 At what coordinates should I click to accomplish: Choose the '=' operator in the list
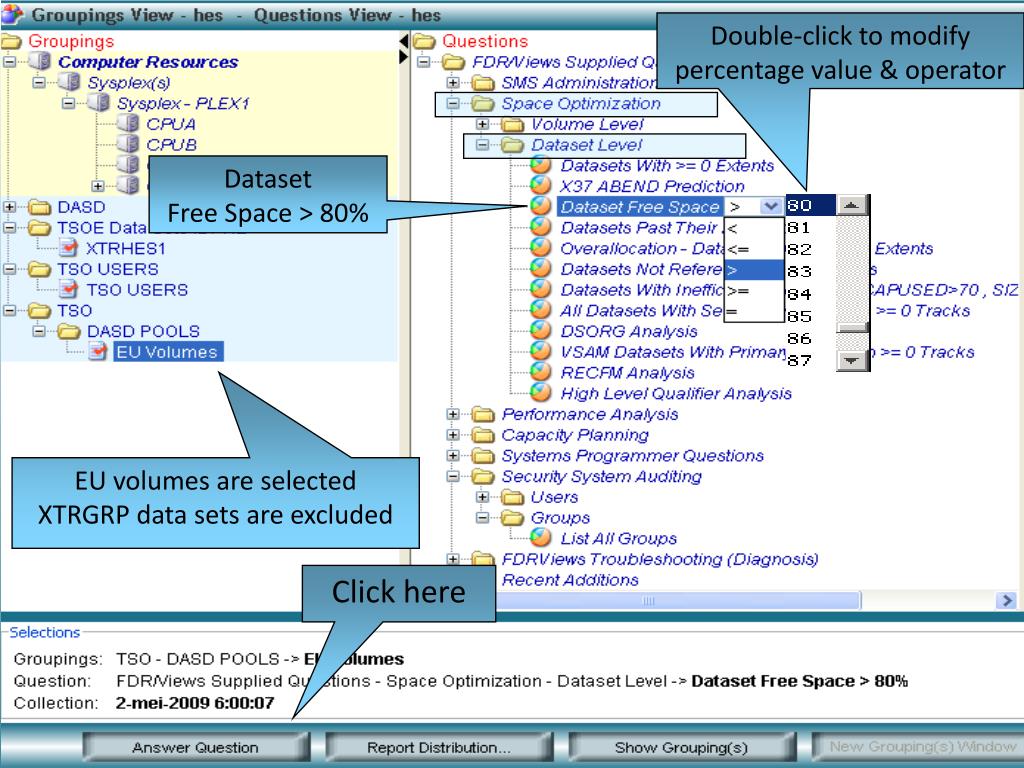tap(754, 311)
